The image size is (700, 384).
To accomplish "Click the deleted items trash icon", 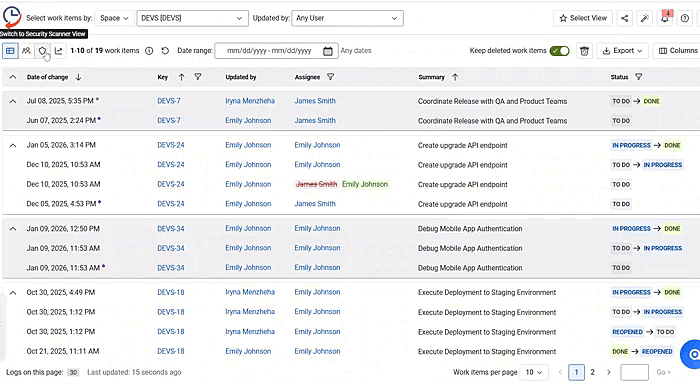I will point(584,51).
